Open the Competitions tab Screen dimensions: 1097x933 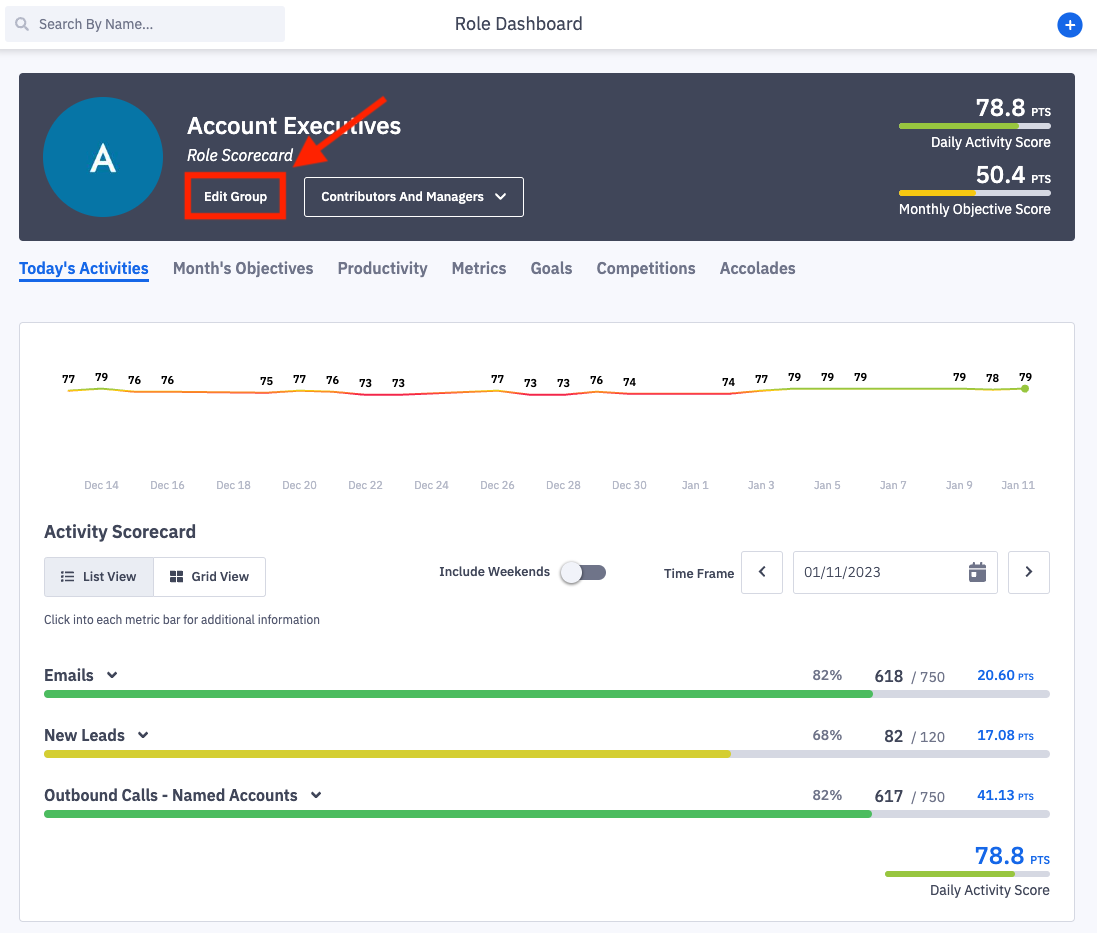[646, 268]
